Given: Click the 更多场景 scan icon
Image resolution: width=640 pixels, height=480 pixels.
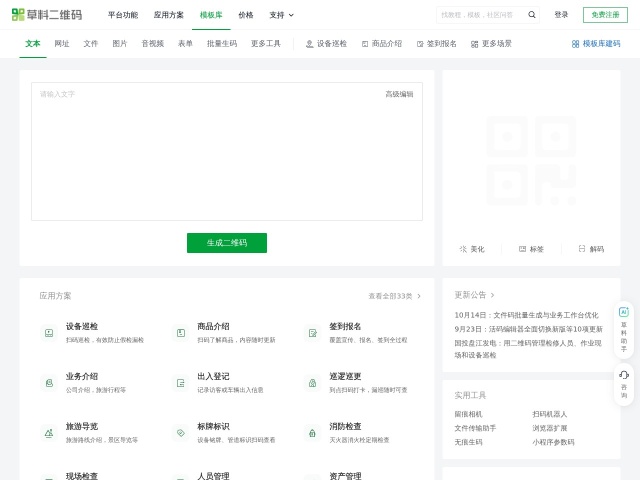Looking at the screenshot, I should [x=474, y=44].
